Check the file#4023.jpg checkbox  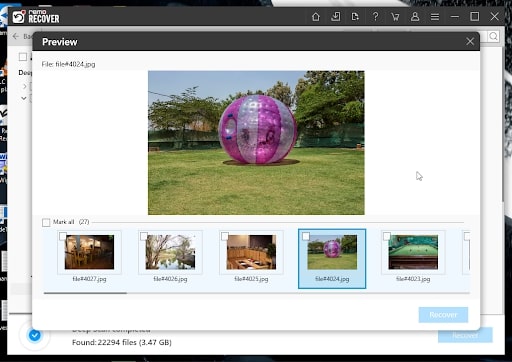click(387, 236)
